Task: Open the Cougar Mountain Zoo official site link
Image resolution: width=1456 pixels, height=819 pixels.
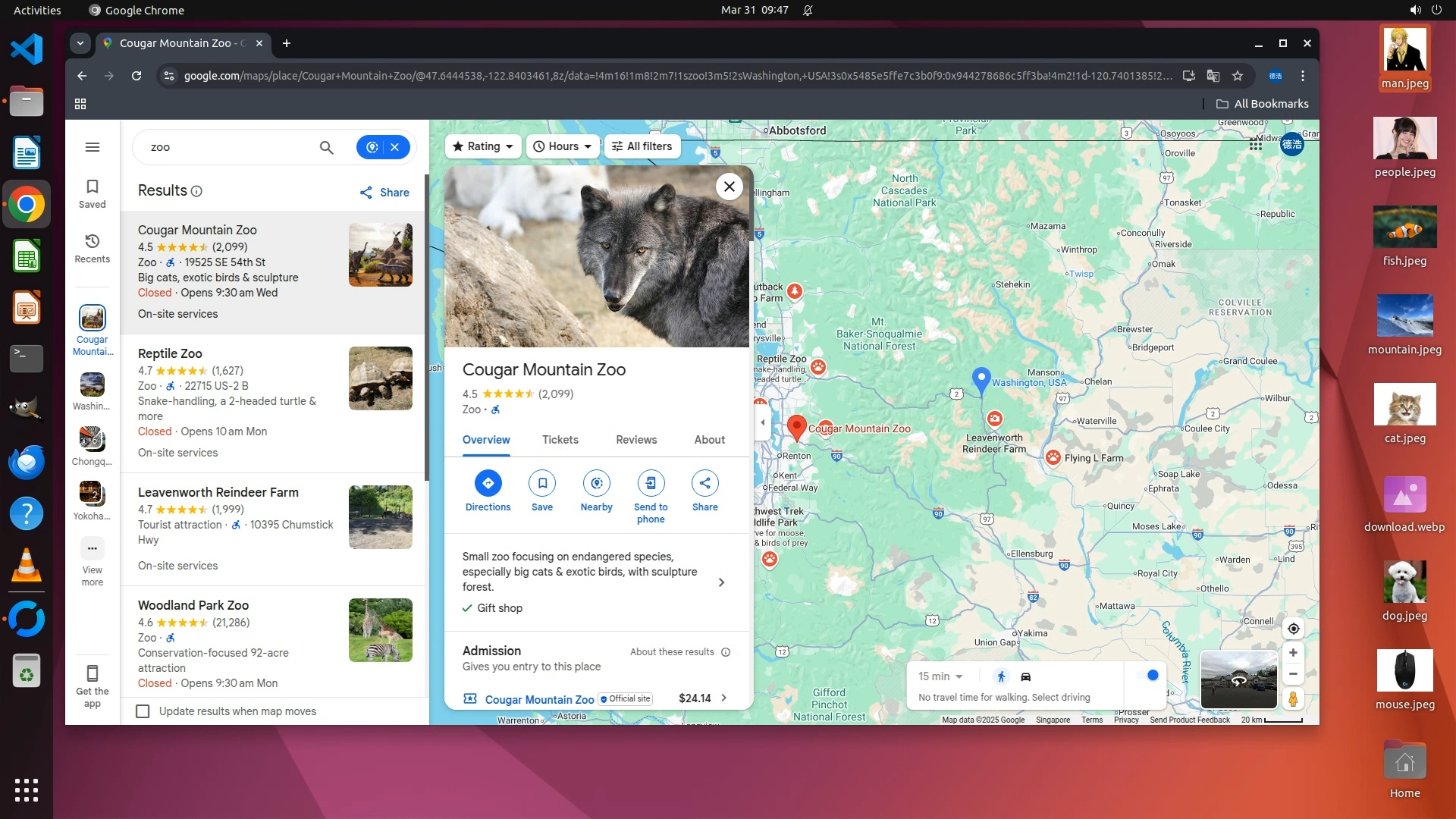Action: click(539, 699)
